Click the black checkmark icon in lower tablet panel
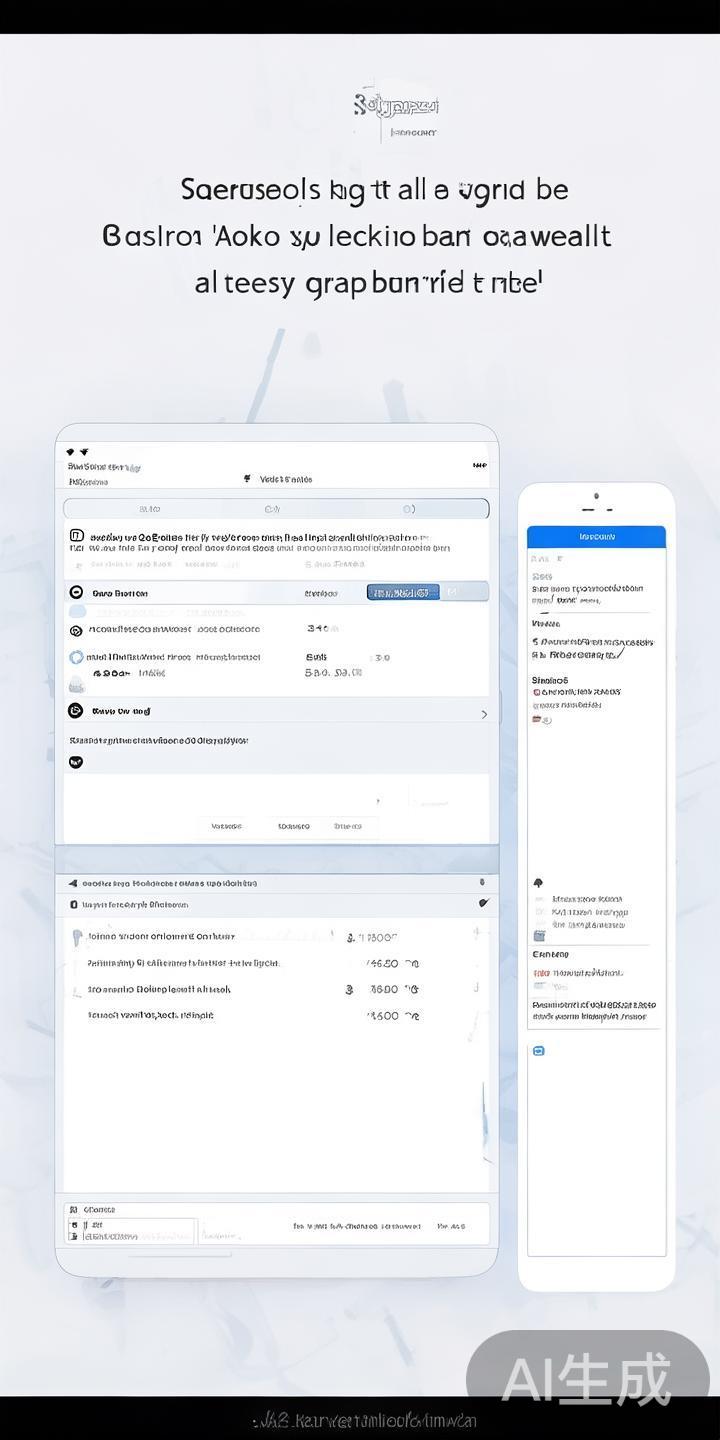The image size is (720, 1440). point(484,903)
